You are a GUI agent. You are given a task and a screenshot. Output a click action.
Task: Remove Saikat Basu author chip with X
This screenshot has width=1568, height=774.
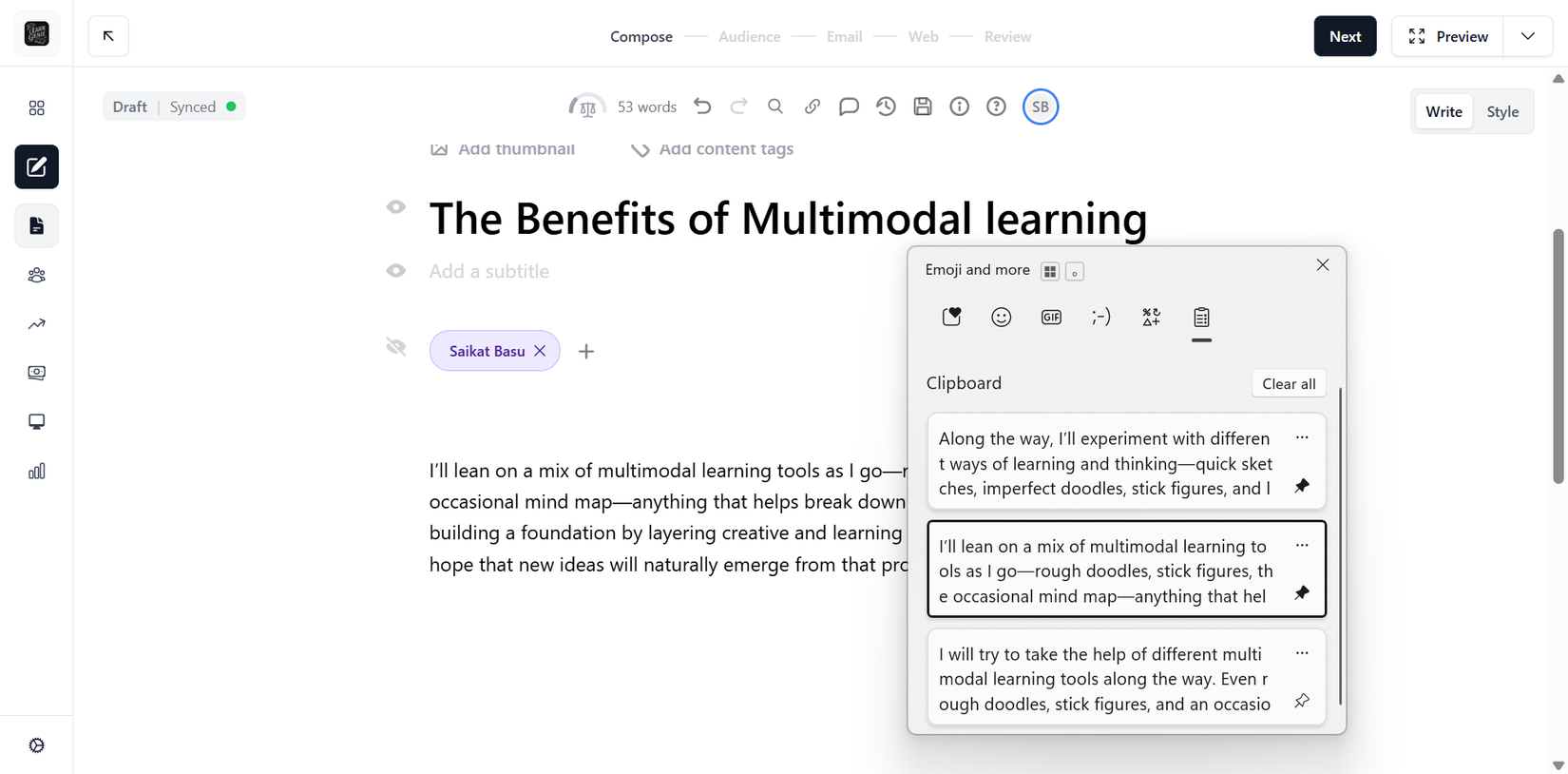tap(540, 351)
